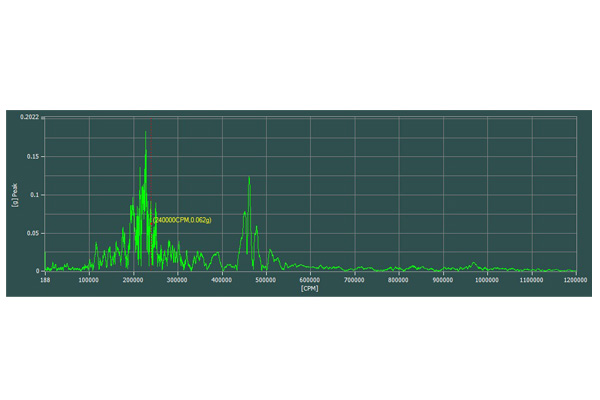600x400 pixels.
Task: Click the 0.1 y-axis tick label
Action: click(x=35, y=194)
